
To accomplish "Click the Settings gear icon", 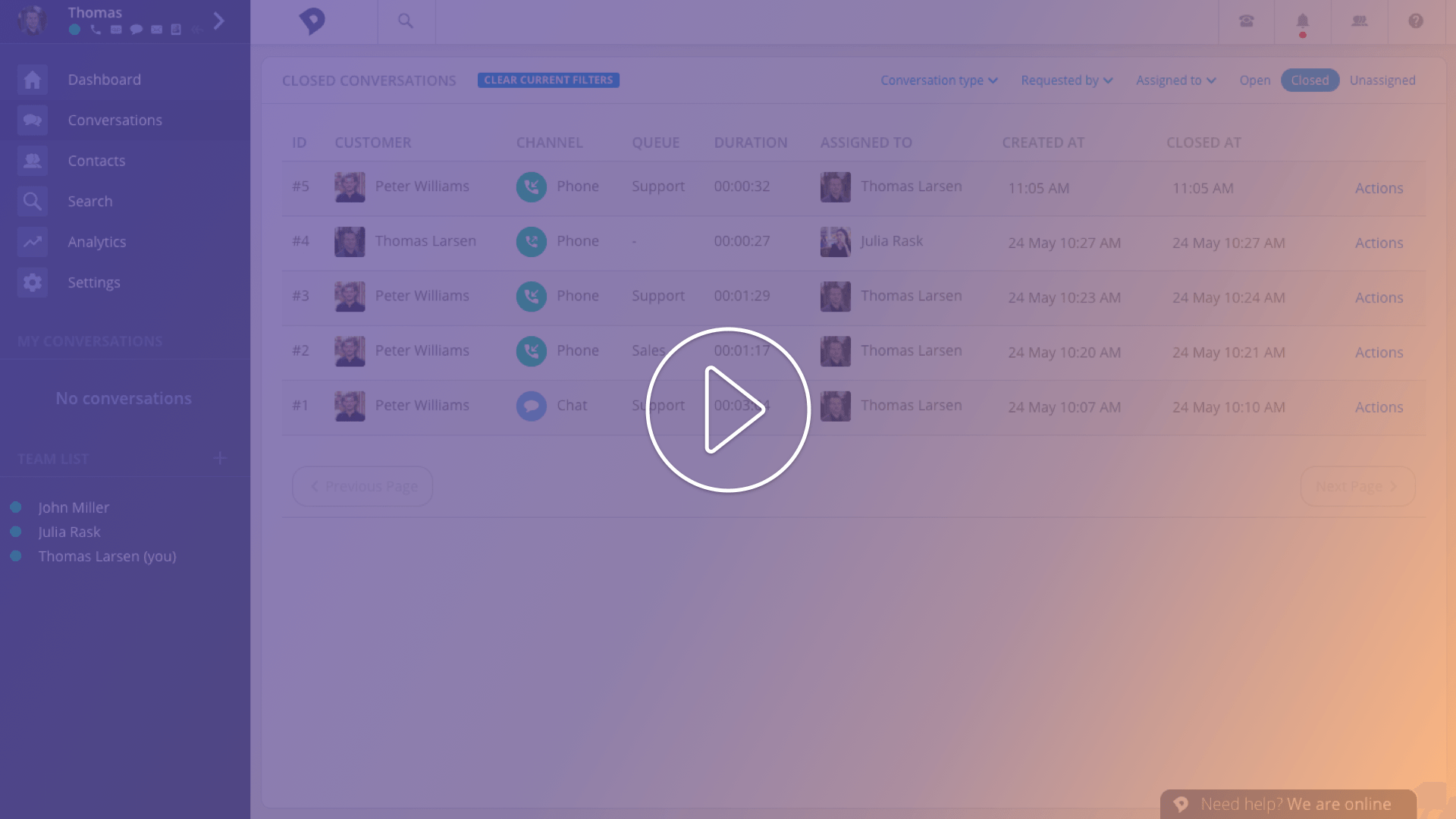I will click(x=33, y=282).
